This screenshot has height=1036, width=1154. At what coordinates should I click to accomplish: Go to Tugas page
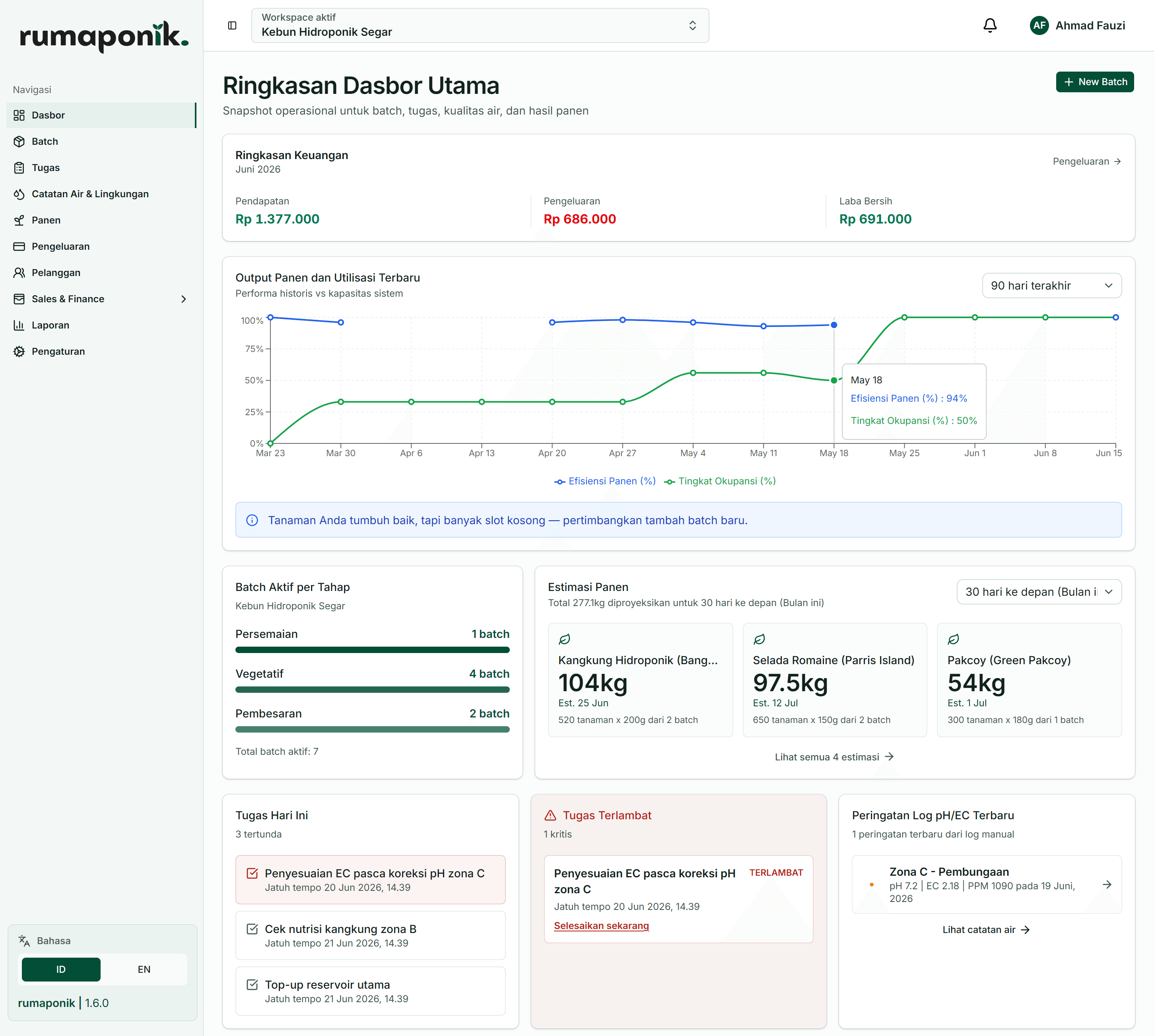(x=101, y=168)
